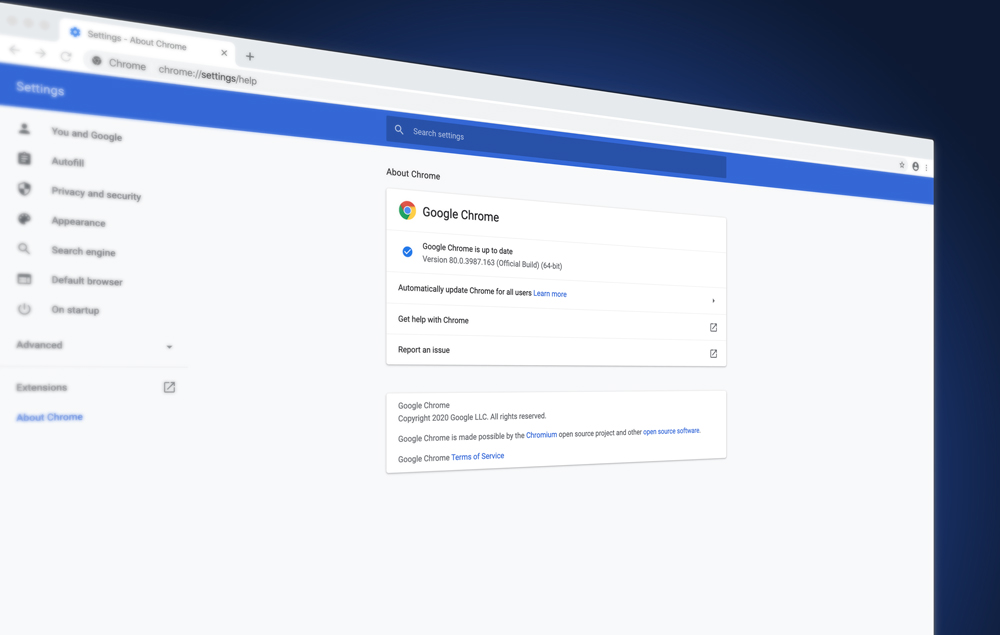This screenshot has width=1000, height=635.
Task: Click the blue up-to-date checkmark icon
Action: click(x=408, y=252)
